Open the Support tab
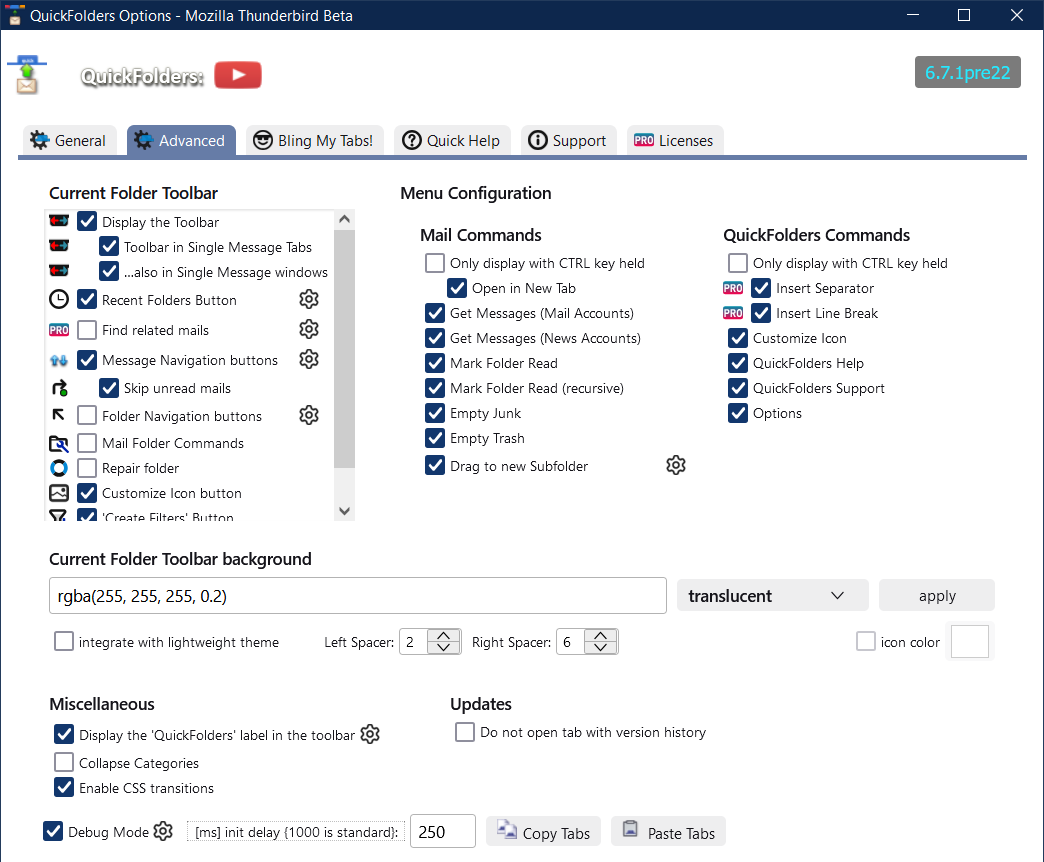1044x862 pixels. [569, 140]
